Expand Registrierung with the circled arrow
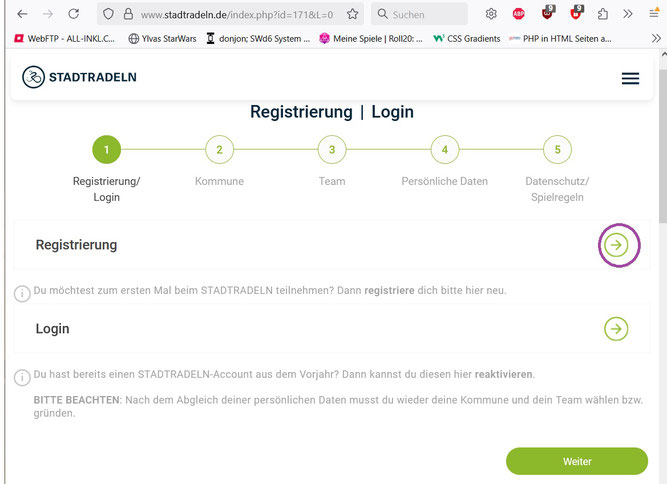Screen dimensions: 667x484 [616, 245]
